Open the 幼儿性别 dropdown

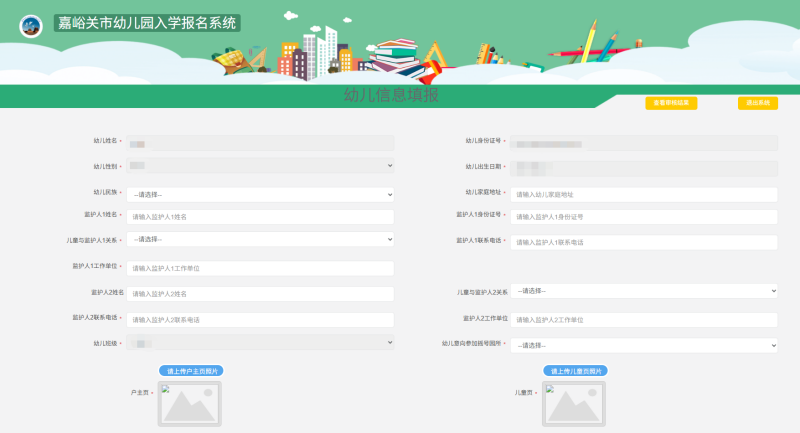click(x=260, y=165)
